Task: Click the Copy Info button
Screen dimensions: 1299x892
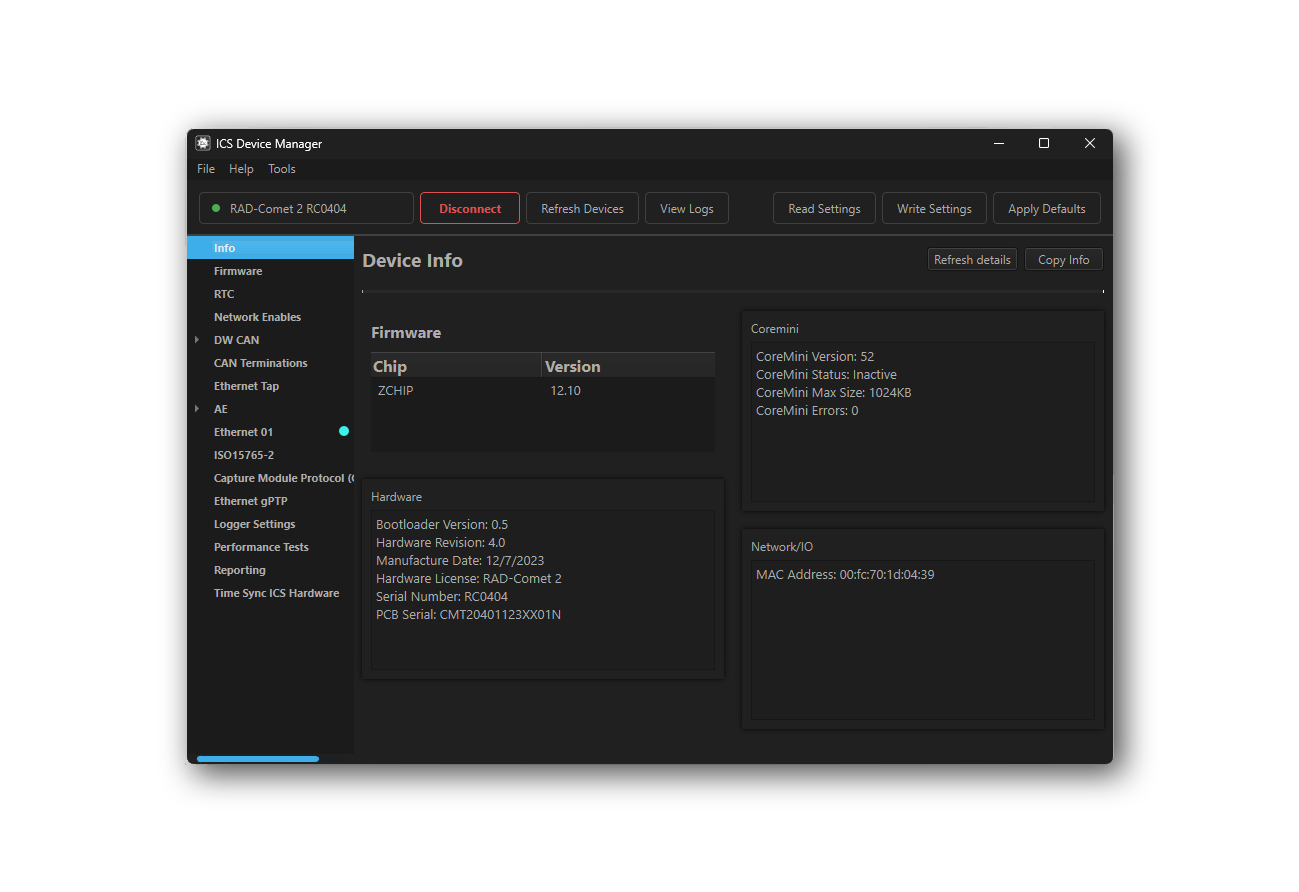Action: coord(1064,259)
